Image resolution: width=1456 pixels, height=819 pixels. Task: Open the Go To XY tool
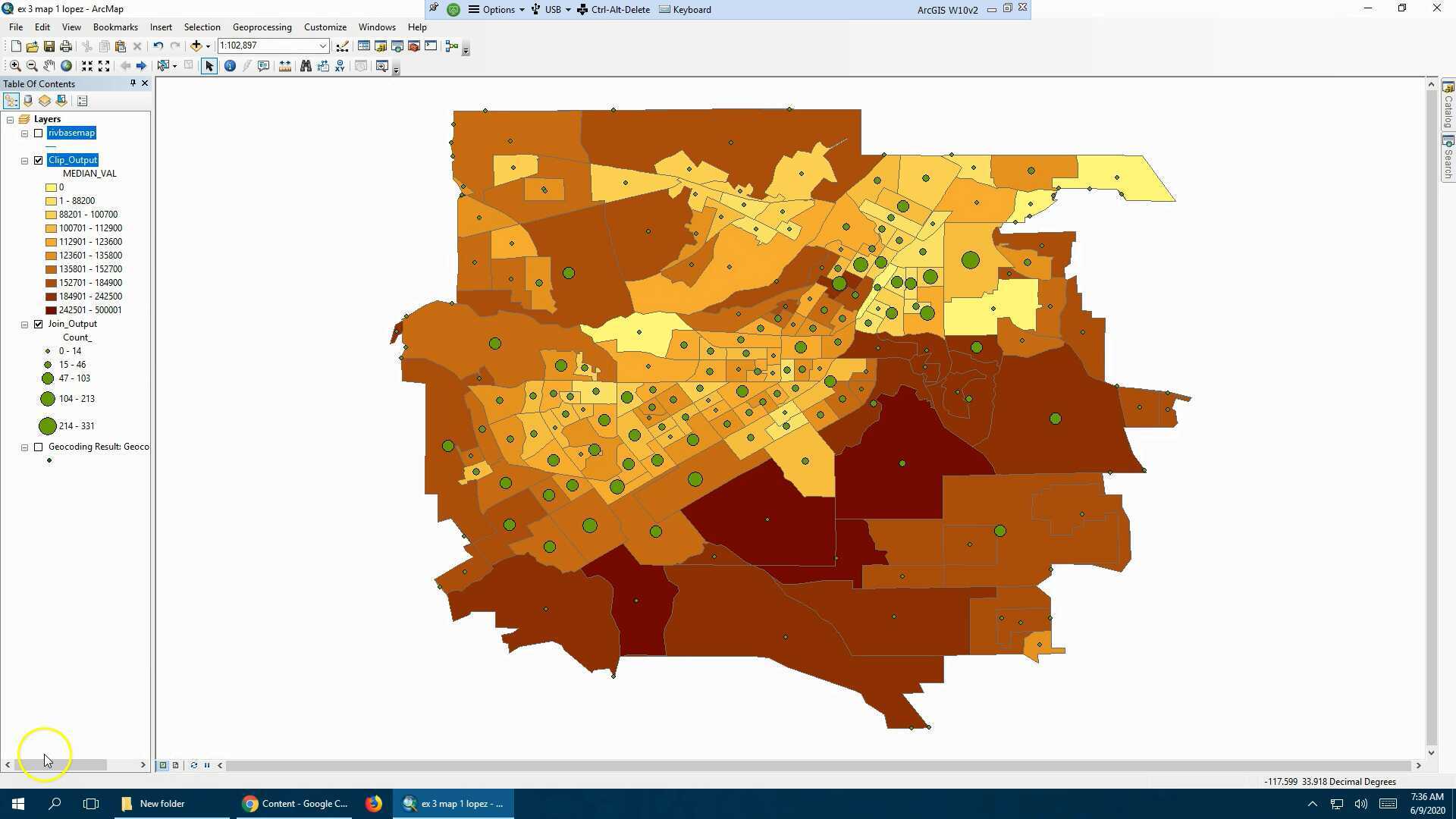pos(340,66)
